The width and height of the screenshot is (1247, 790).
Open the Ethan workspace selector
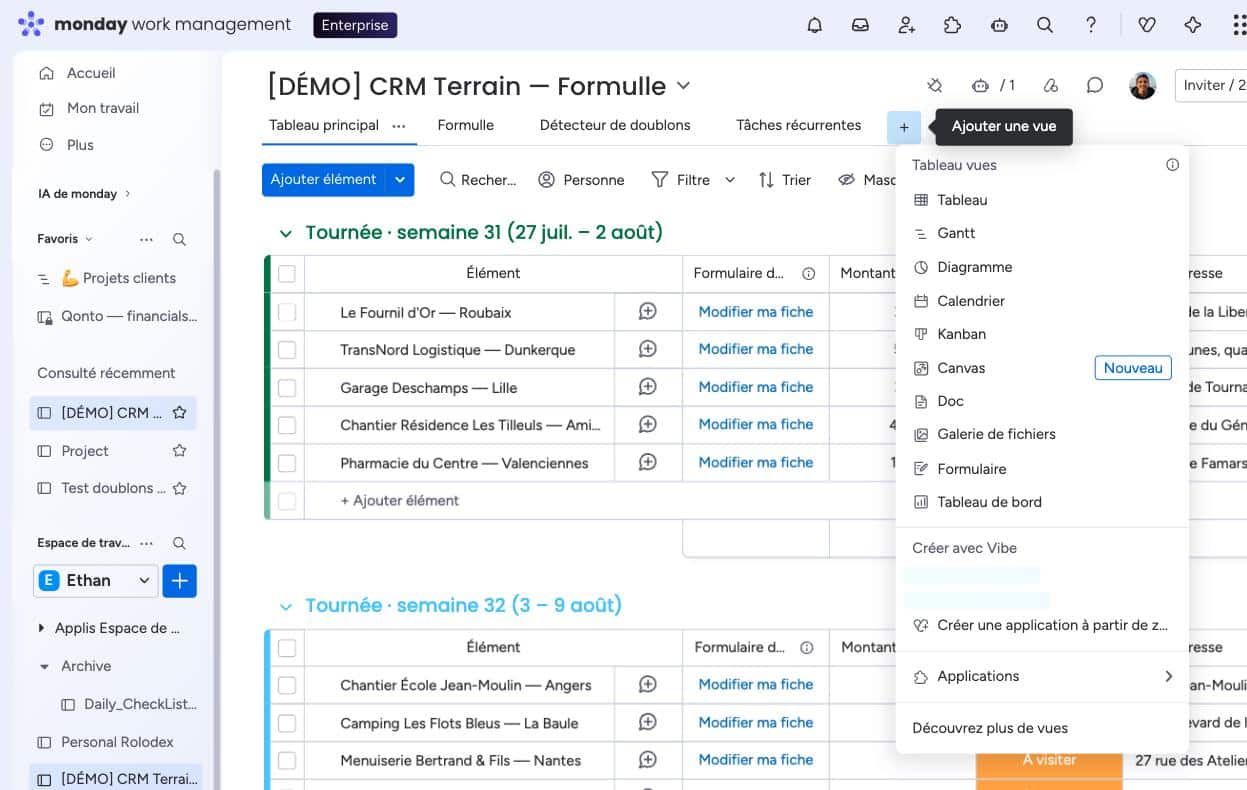coord(96,580)
